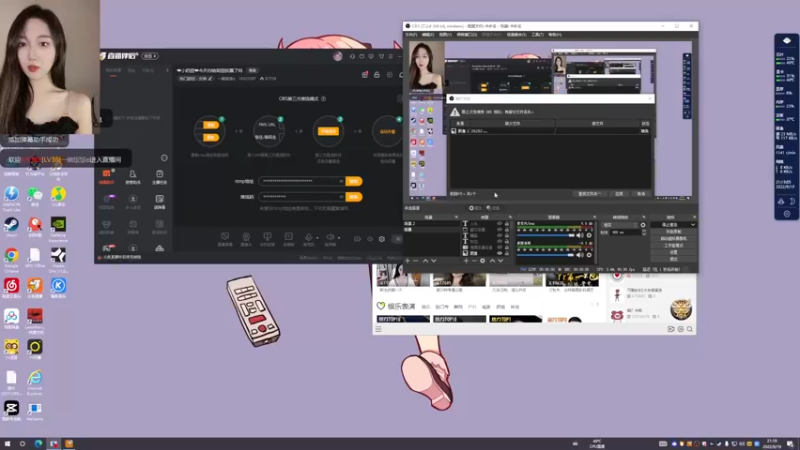
Task: Expand microphone options arrow in streaming app toolbar
Action: 317,238
